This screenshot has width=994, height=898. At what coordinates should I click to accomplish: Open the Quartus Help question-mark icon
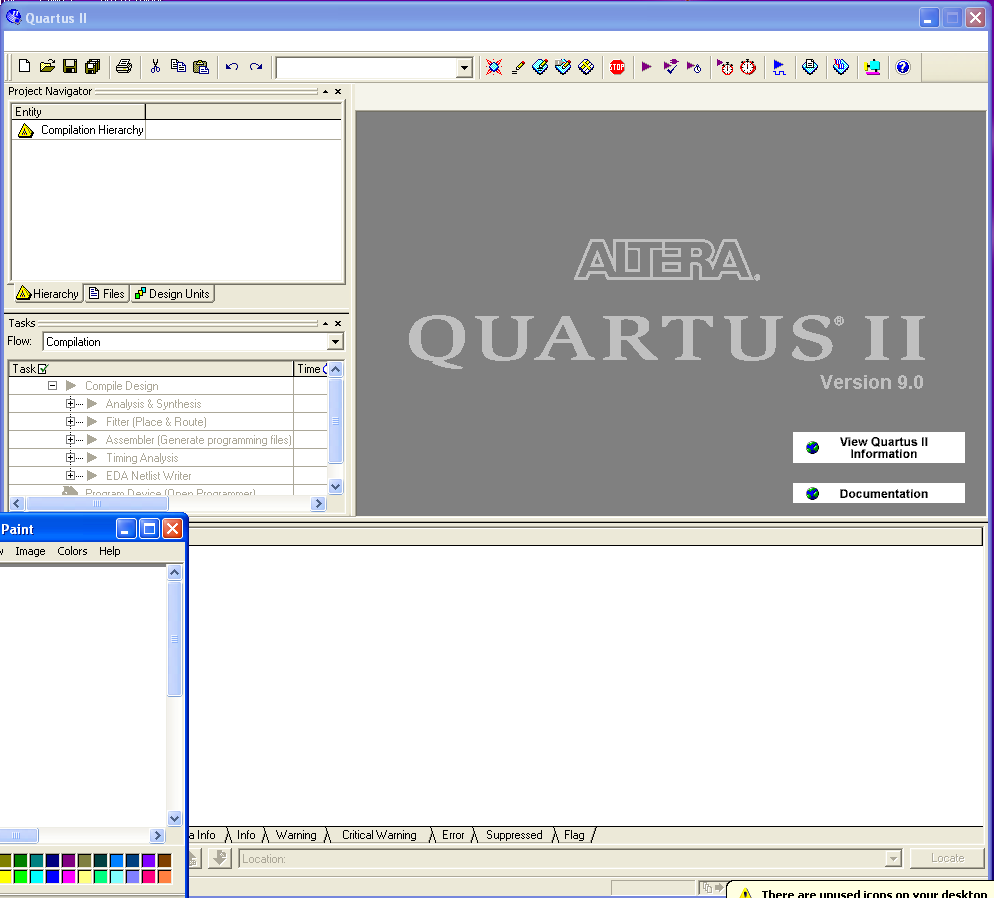point(903,67)
